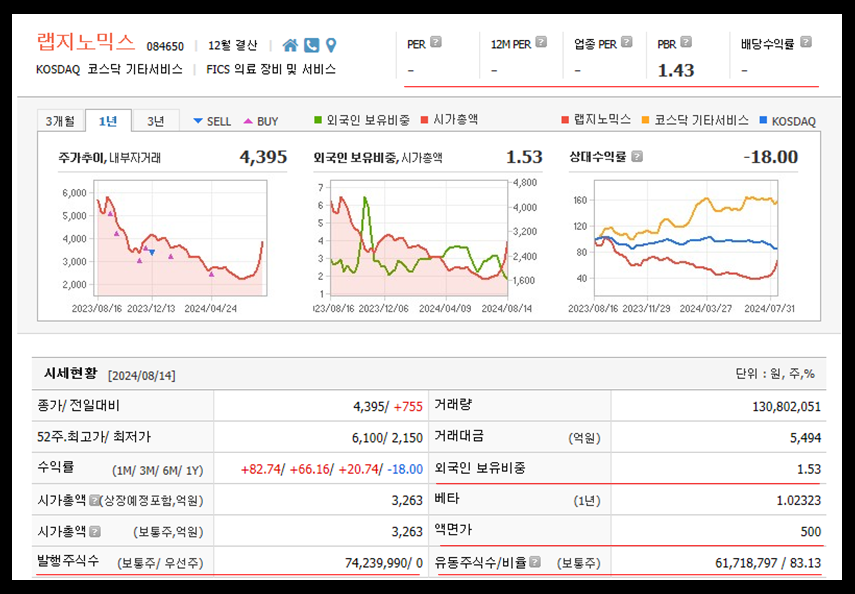Click the FICS 의료 장비 및 서비스 label

[271, 70]
